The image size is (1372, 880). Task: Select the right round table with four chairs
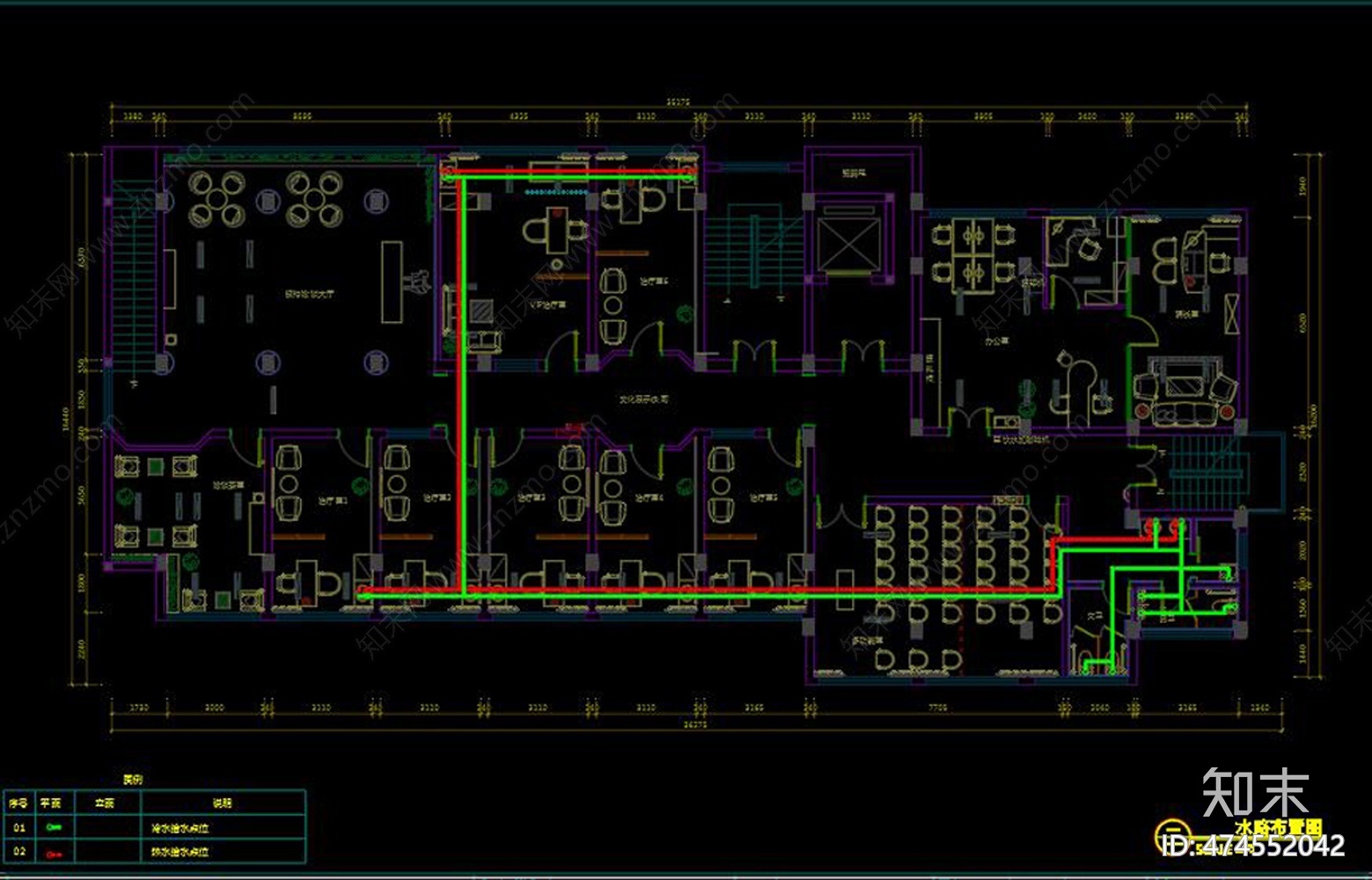click(x=313, y=199)
